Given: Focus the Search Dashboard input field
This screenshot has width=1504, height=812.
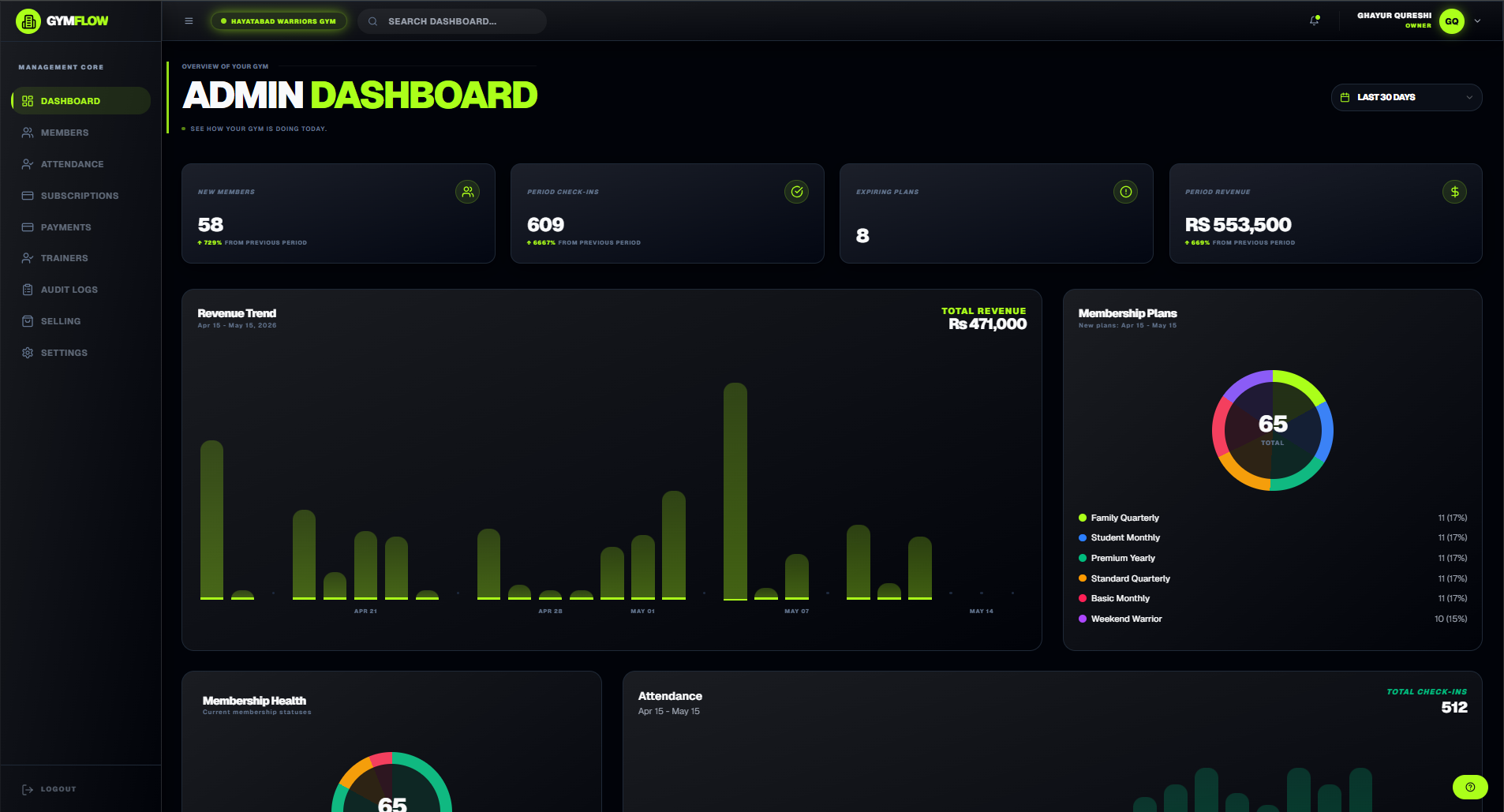Looking at the screenshot, I should pyautogui.click(x=452, y=21).
